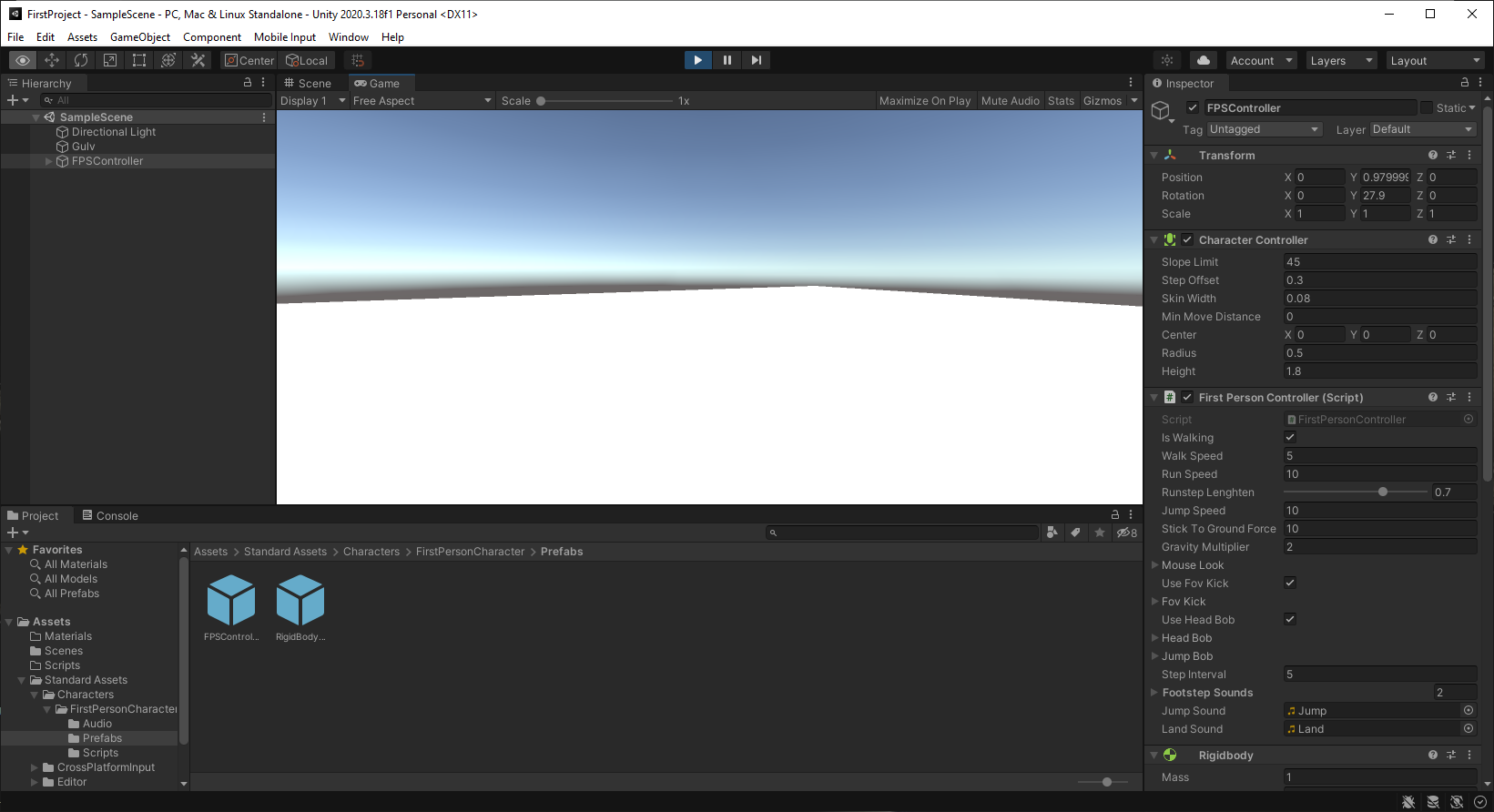The image size is (1494, 812).
Task: Open the Tag dropdown
Action: click(x=1265, y=129)
